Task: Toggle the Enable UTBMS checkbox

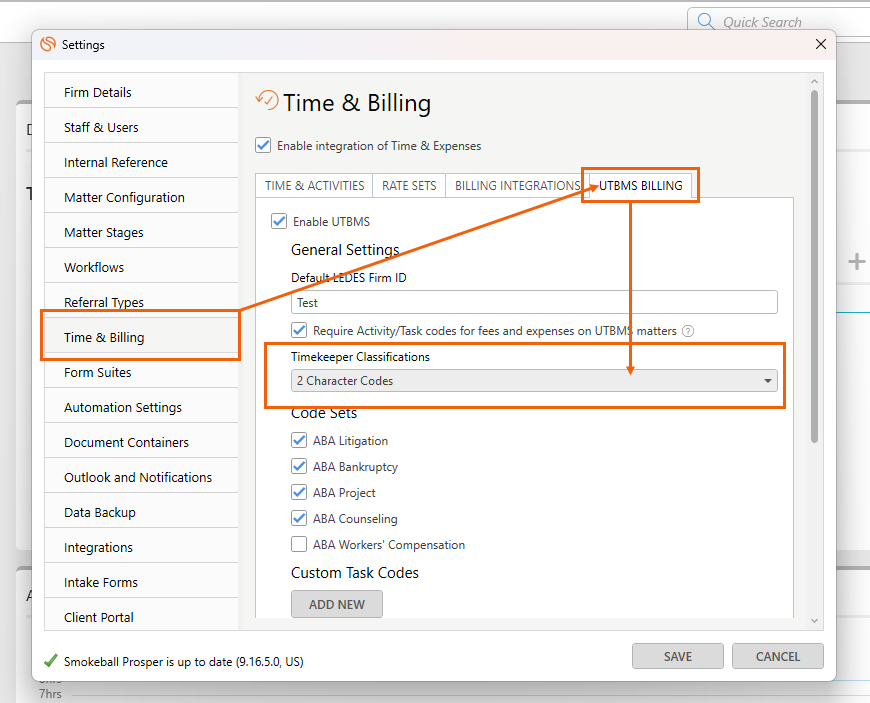Action: (x=279, y=221)
